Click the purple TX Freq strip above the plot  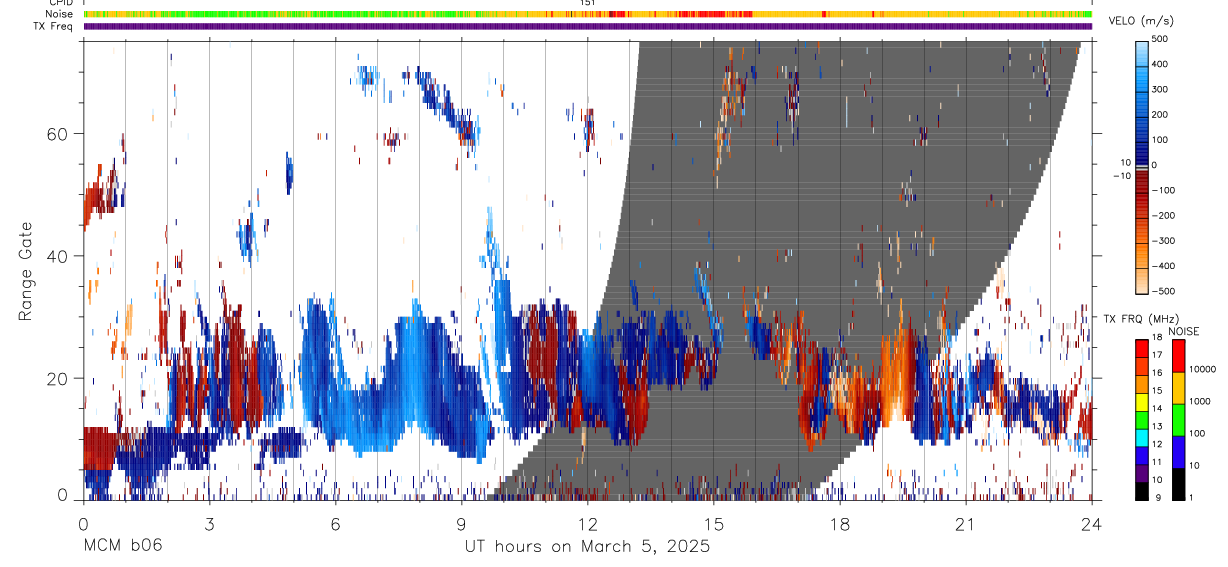588,26
